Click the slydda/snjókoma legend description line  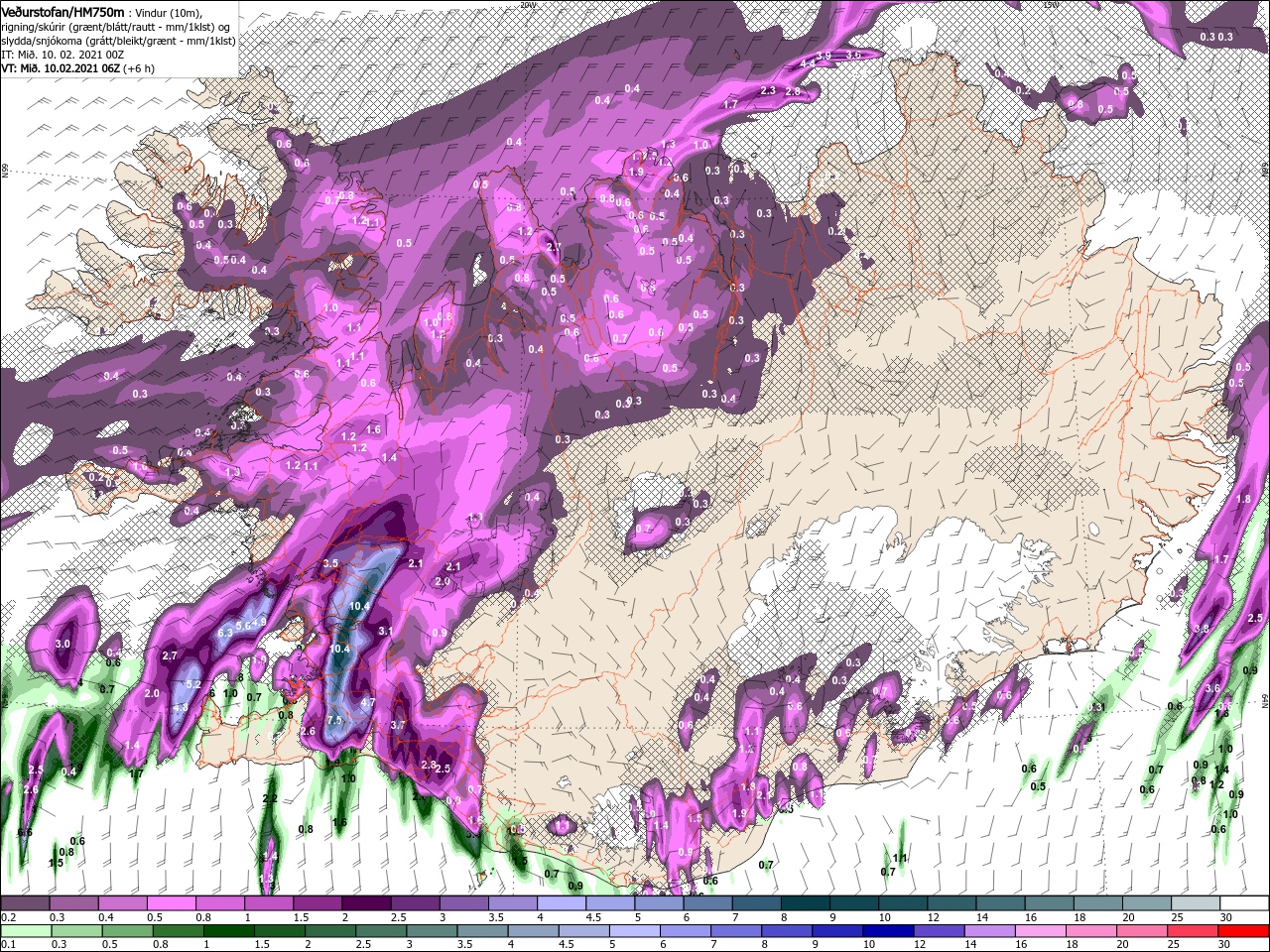click(118, 40)
